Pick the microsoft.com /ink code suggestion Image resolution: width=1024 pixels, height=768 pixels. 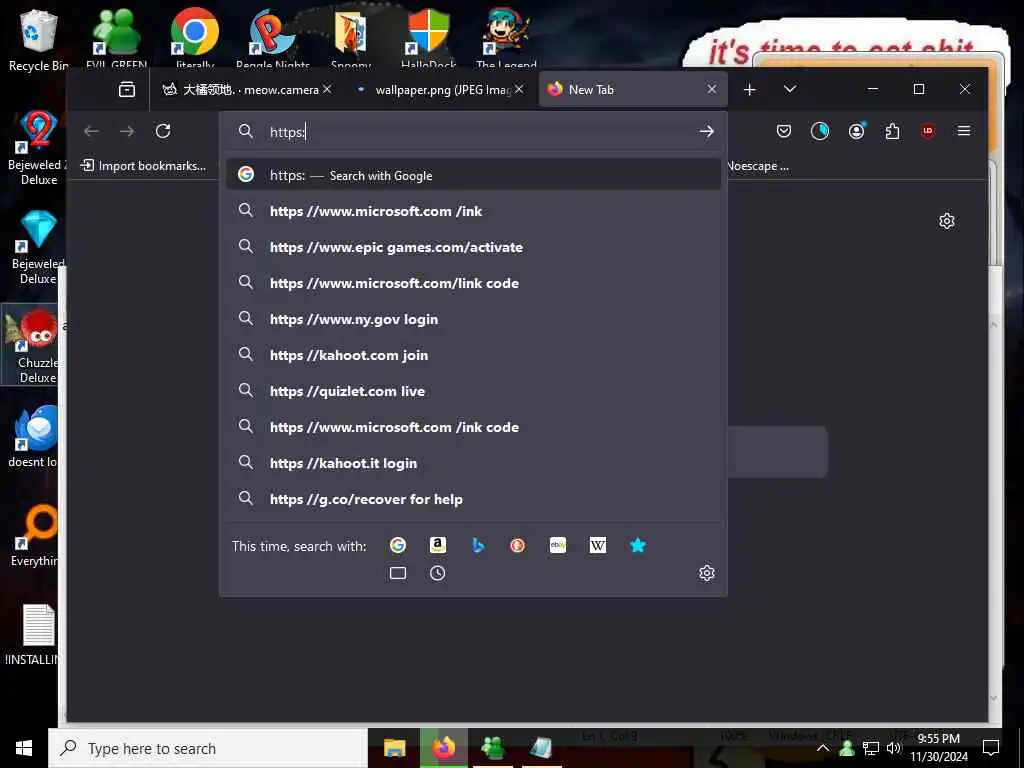pos(473,426)
